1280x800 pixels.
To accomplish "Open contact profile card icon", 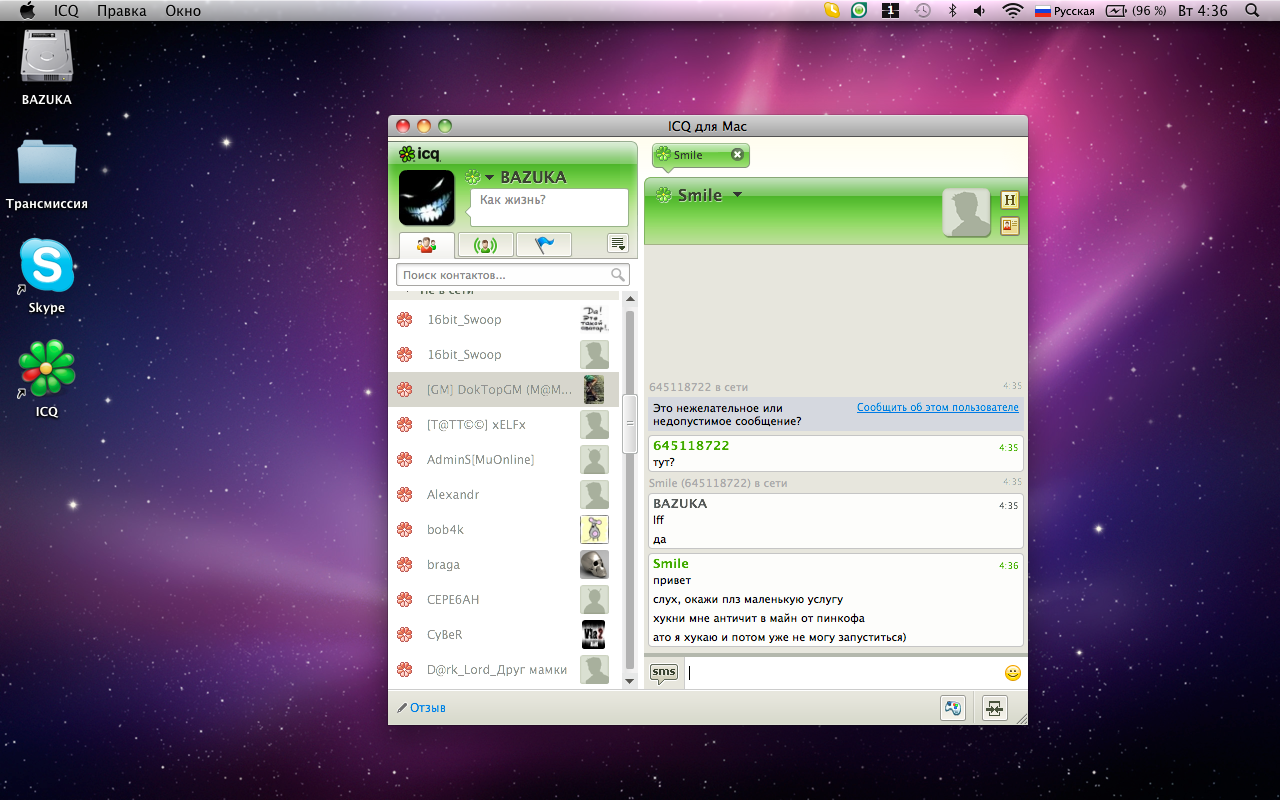I will pyautogui.click(x=1009, y=226).
